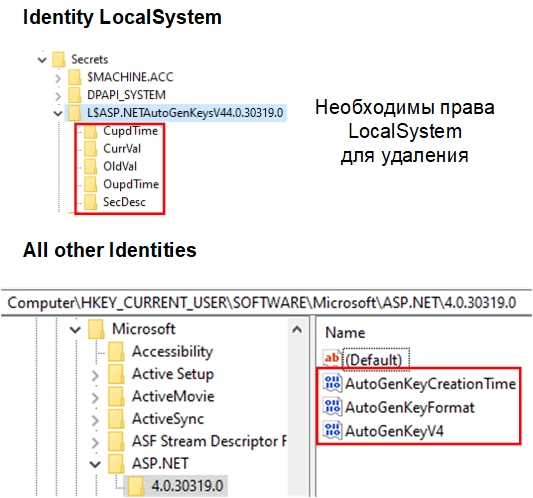This screenshot has height=498, width=533.
Task: Select the ActiveMovie key label
Action: tap(173, 397)
